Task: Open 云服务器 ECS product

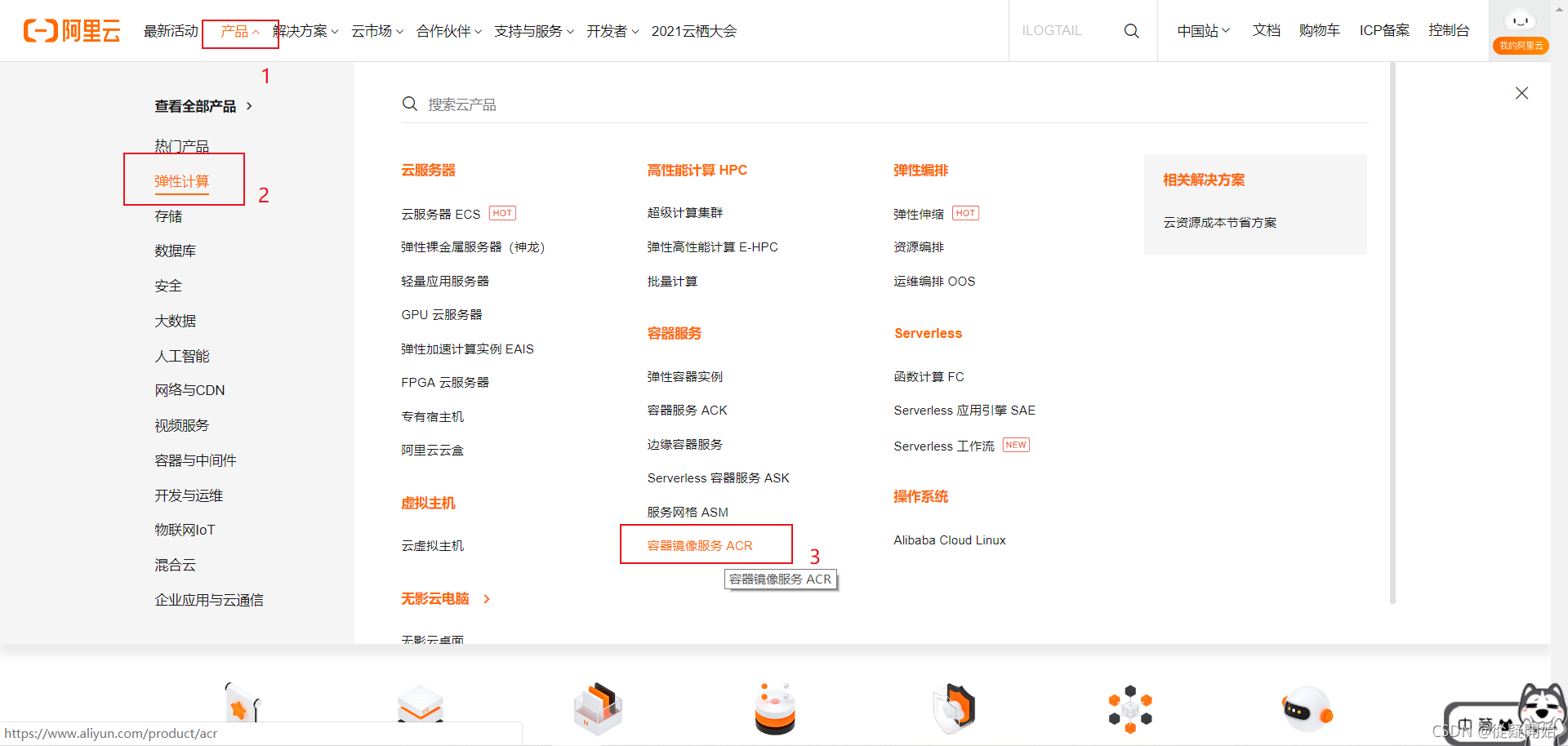Action: 441,214
